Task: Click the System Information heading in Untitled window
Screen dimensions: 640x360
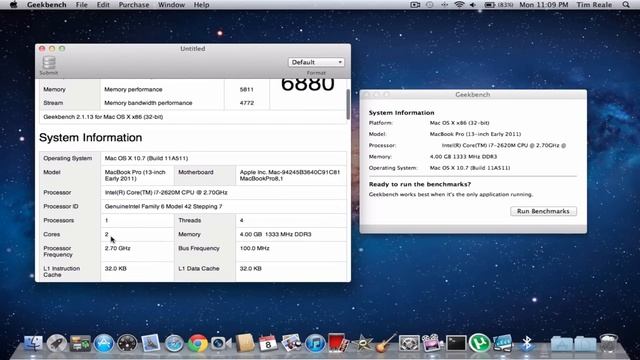Action: [91, 138]
